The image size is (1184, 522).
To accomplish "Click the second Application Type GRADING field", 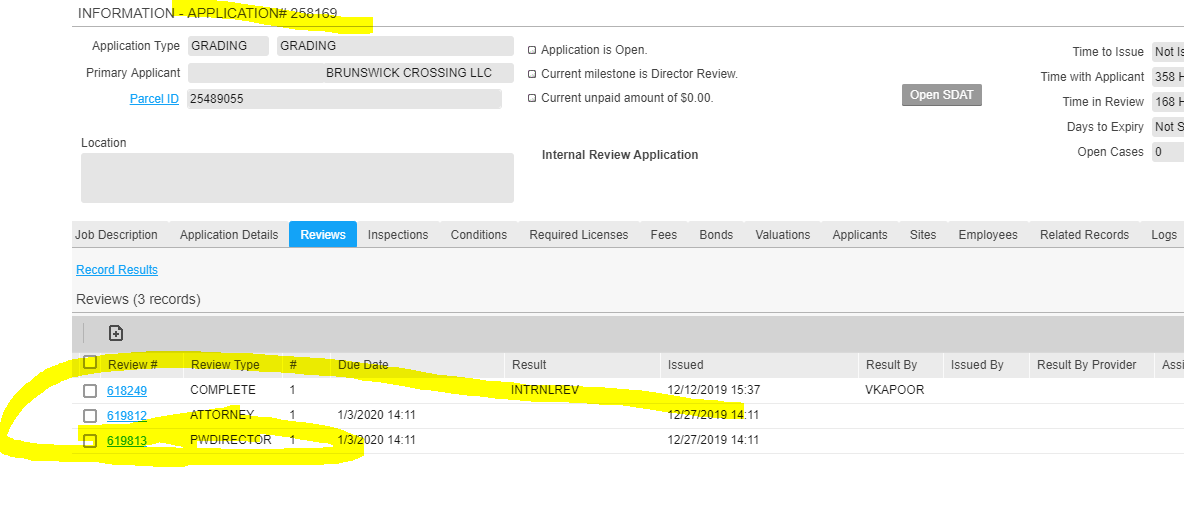I will pyautogui.click(x=396, y=46).
